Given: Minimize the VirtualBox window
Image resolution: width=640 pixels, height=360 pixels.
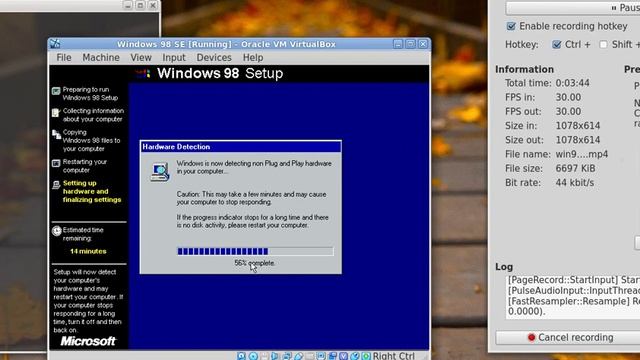Looking at the screenshot, I should [x=398, y=44].
